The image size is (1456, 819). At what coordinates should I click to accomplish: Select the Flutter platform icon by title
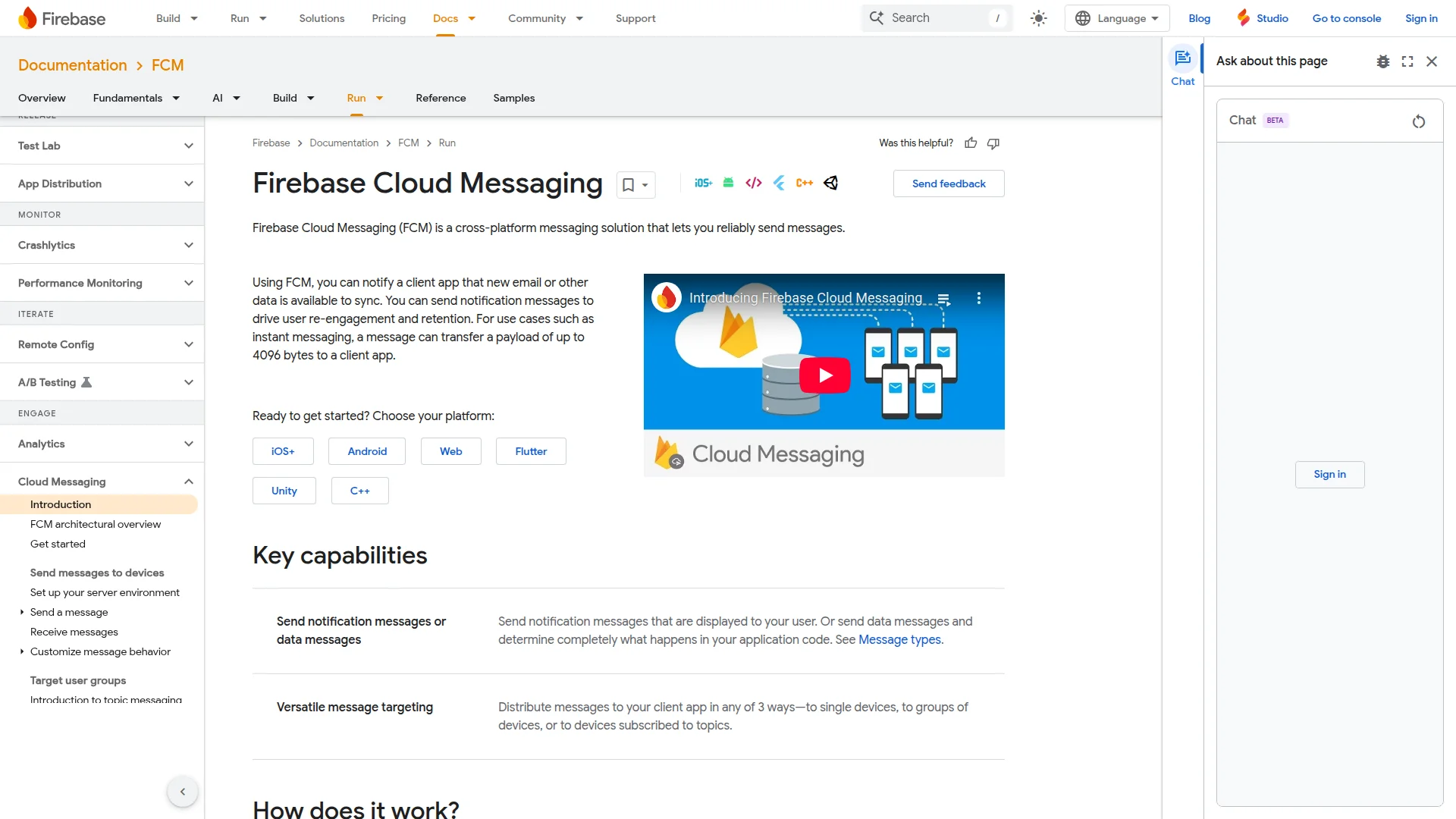point(779,183)
